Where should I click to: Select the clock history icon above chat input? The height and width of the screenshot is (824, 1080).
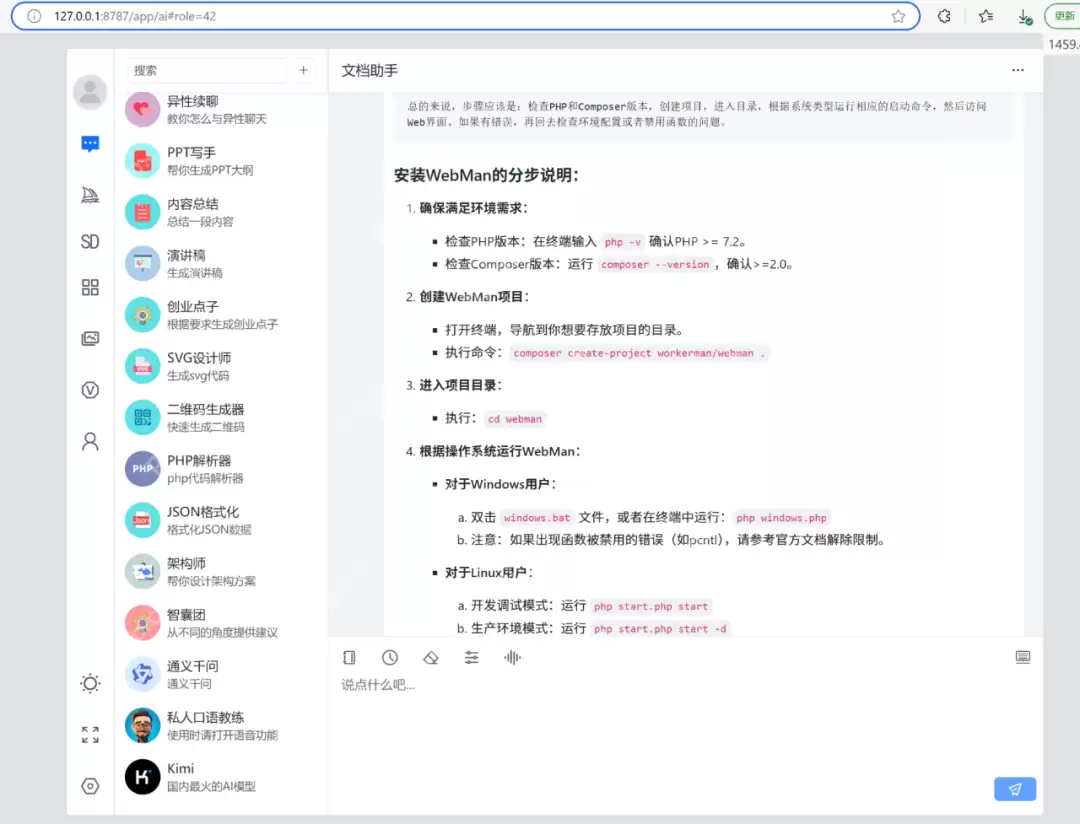390,657
